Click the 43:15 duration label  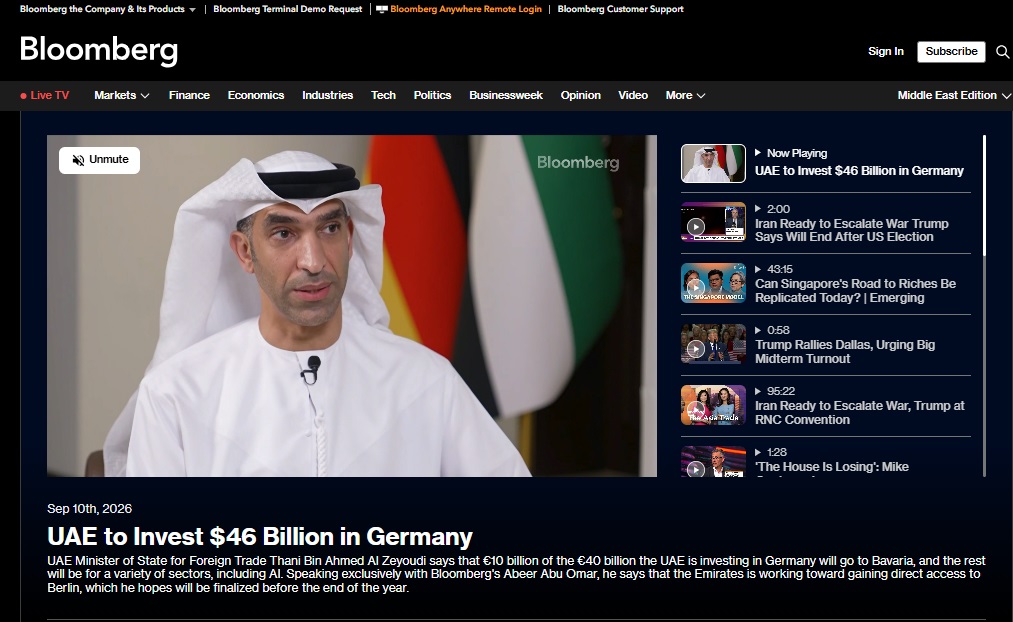pyautogui.click(x=779, y=269)
